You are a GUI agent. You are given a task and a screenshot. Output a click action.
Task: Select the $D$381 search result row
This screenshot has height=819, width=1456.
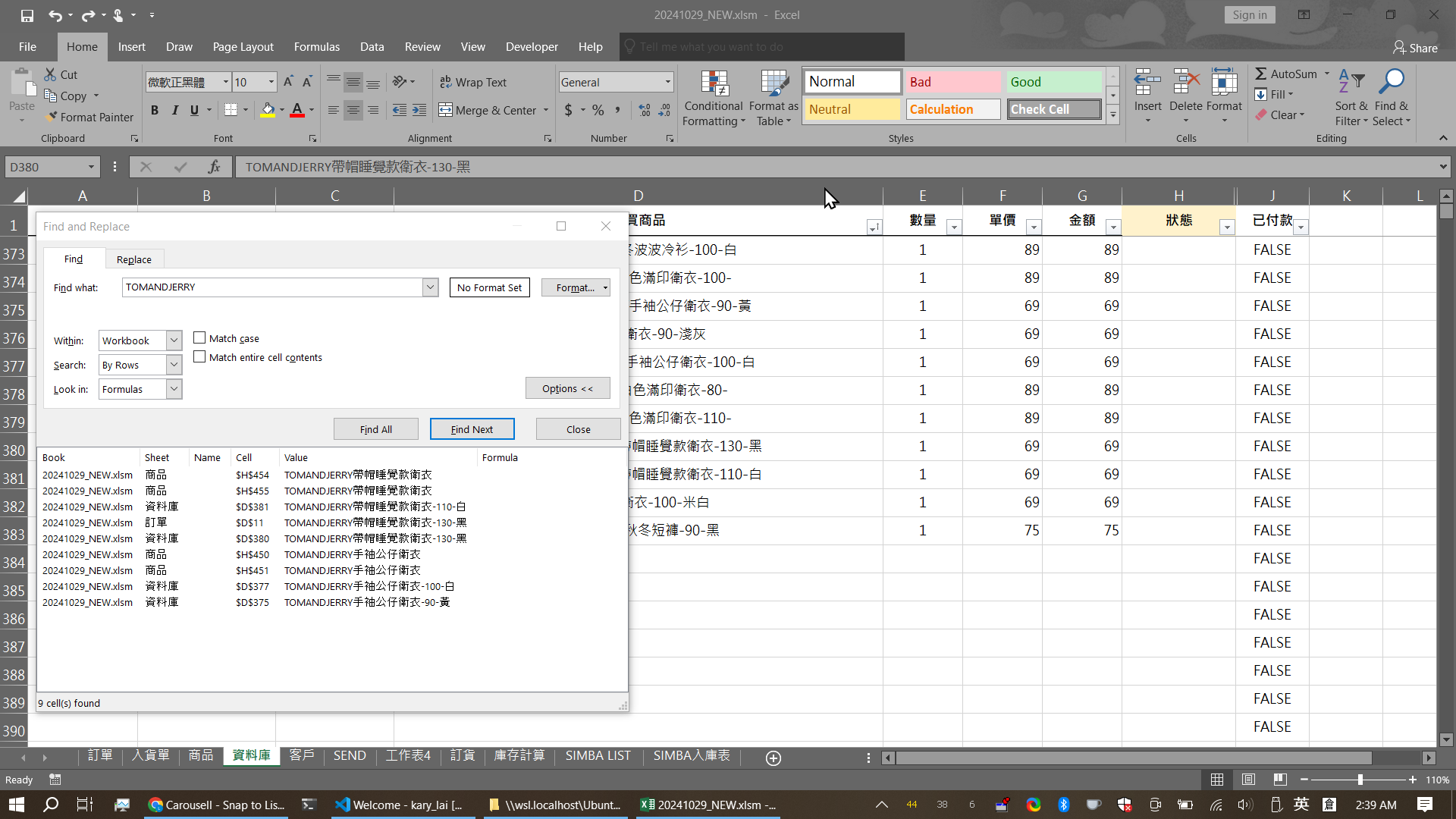253,507
